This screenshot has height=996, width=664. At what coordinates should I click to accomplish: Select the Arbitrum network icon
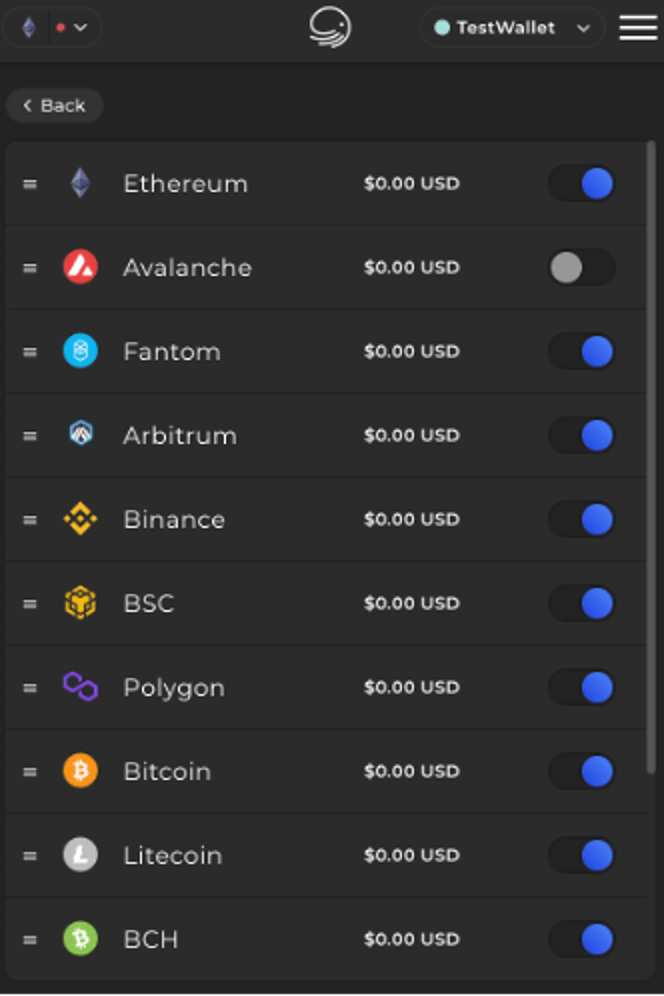click(80, 436)
